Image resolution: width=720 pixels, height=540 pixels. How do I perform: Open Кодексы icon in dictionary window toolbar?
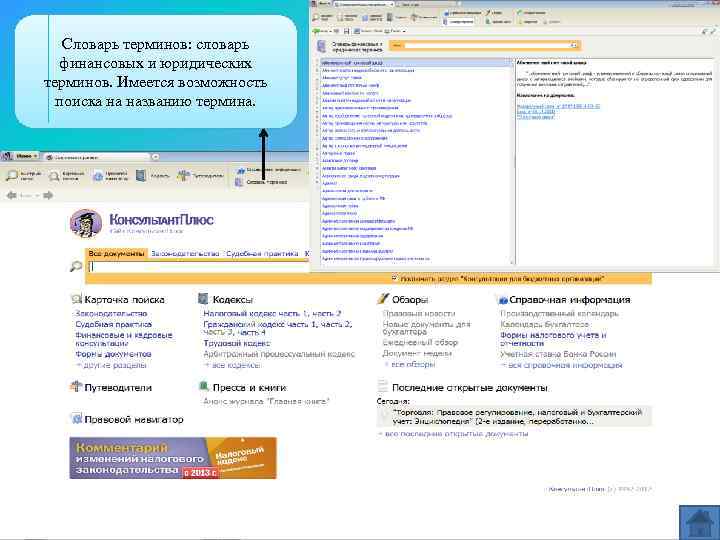(390, 17)
